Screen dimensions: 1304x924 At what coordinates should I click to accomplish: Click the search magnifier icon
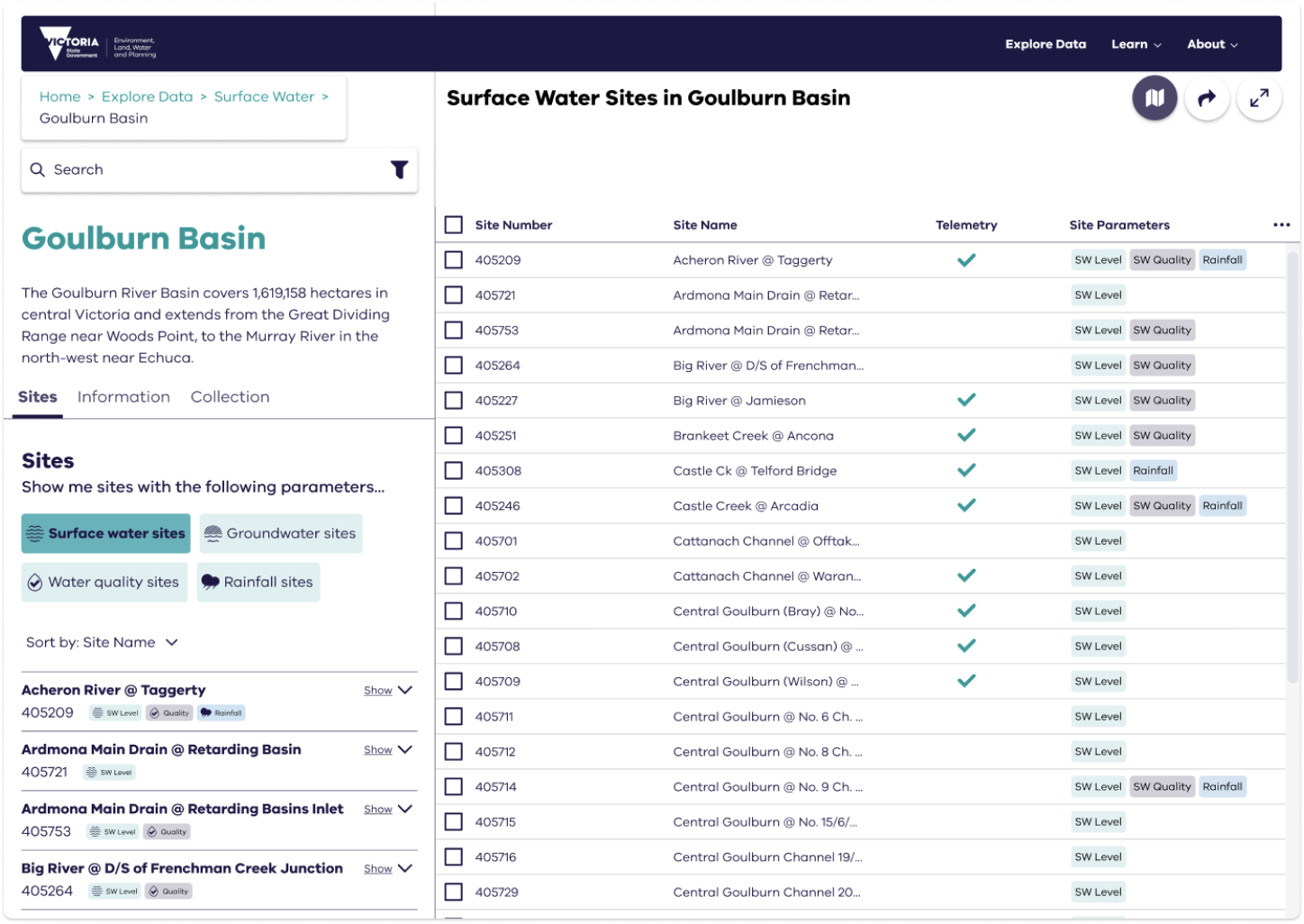[38, 169]
